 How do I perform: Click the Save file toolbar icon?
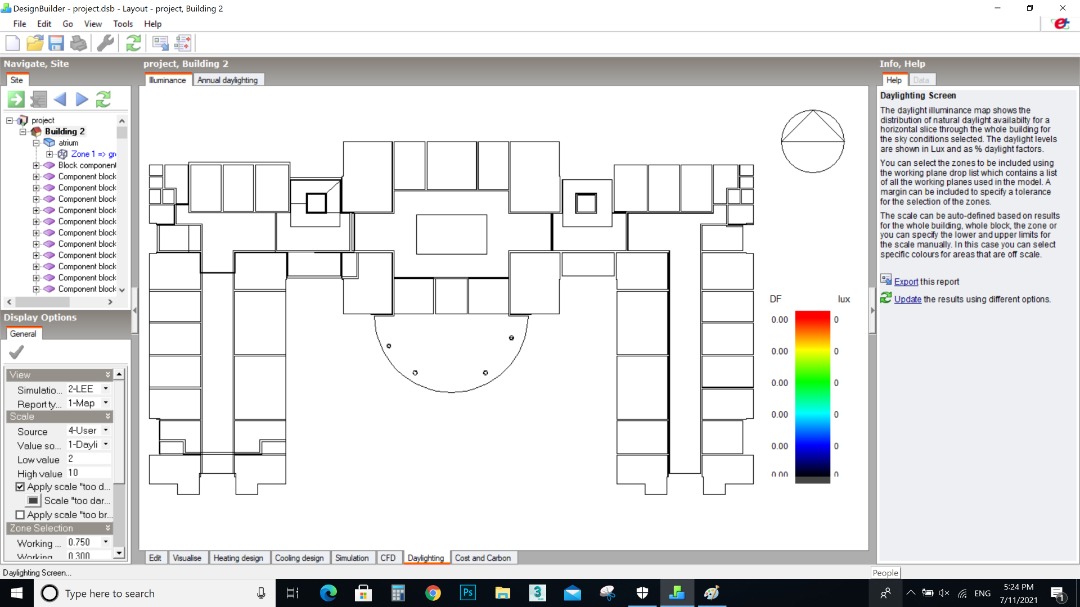pos(56,43)
